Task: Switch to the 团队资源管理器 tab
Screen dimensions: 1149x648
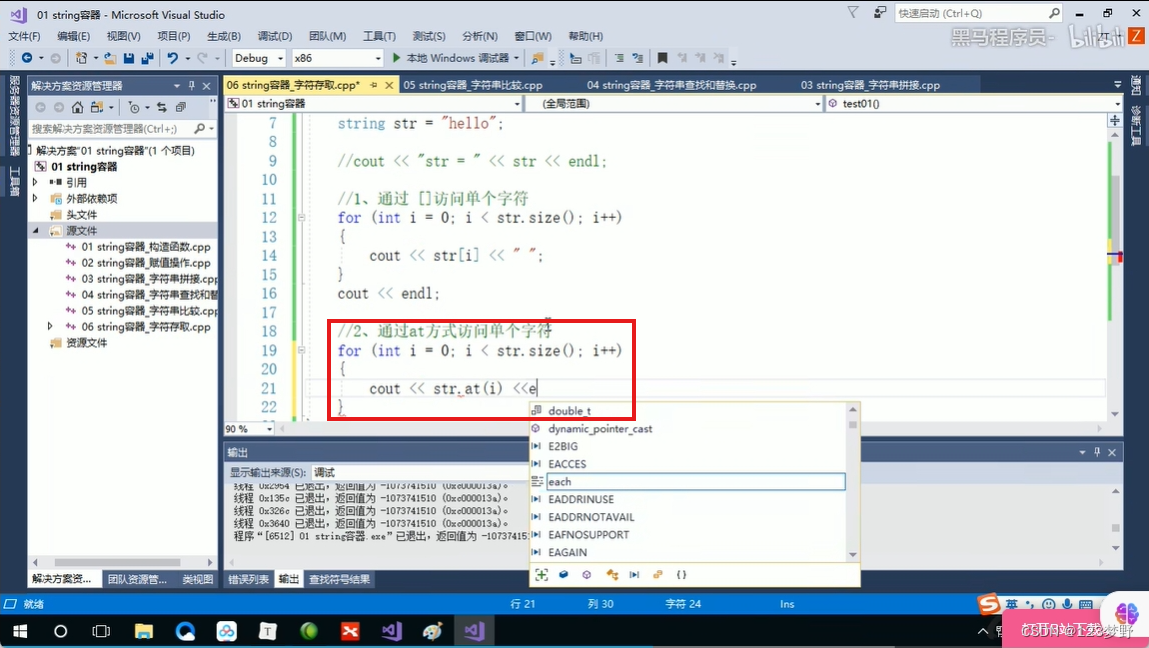Action: (137, 579)
